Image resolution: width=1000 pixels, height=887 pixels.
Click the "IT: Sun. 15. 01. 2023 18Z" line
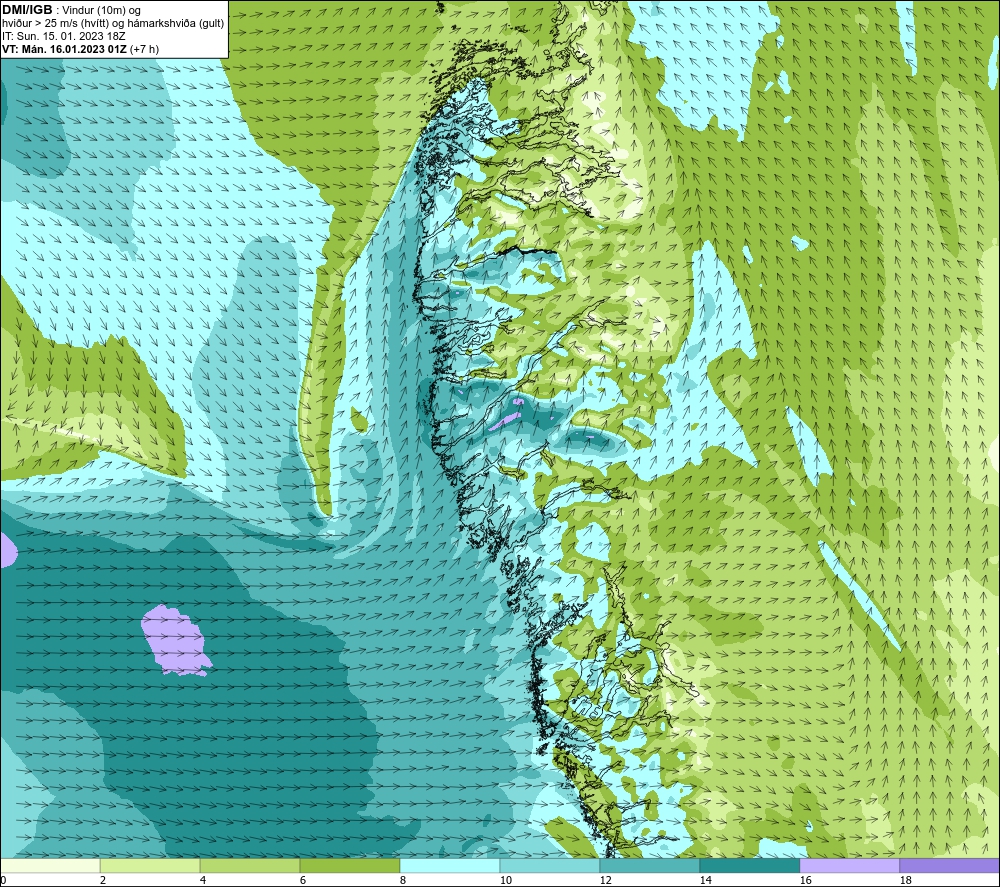click(64, 36)
